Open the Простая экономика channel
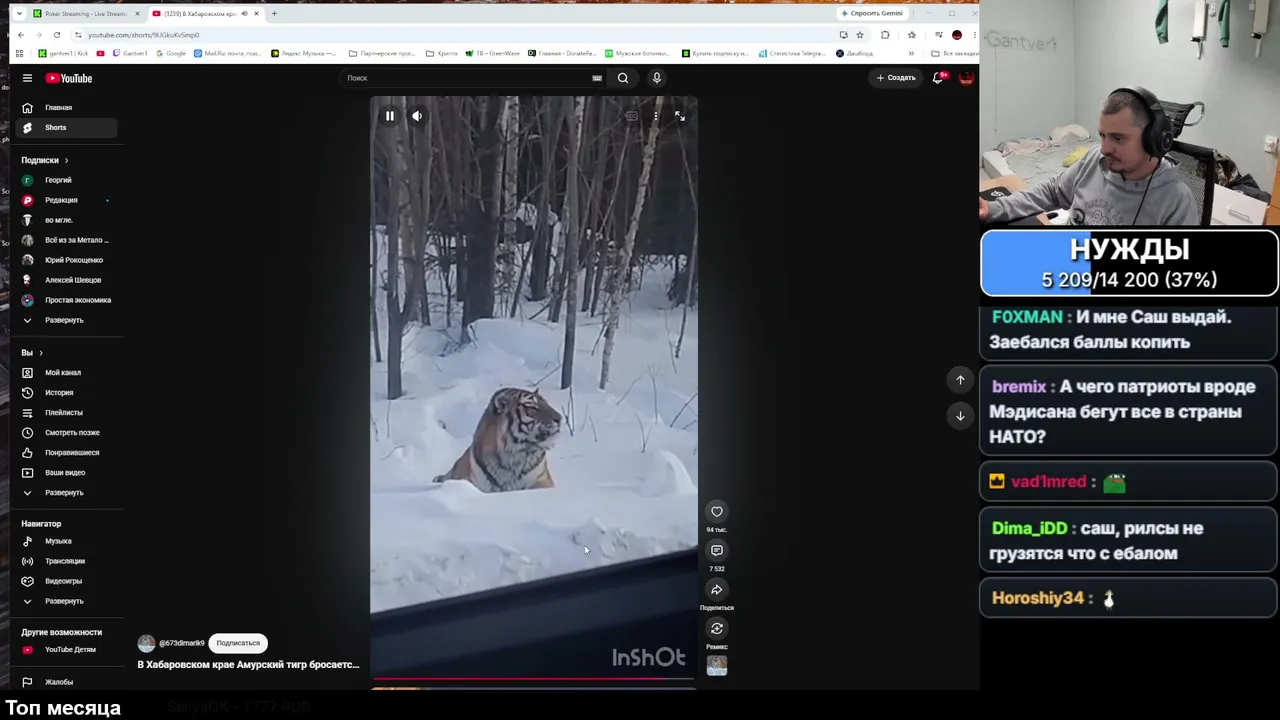This screenshot has height=720, width=1280. point(67,300)
